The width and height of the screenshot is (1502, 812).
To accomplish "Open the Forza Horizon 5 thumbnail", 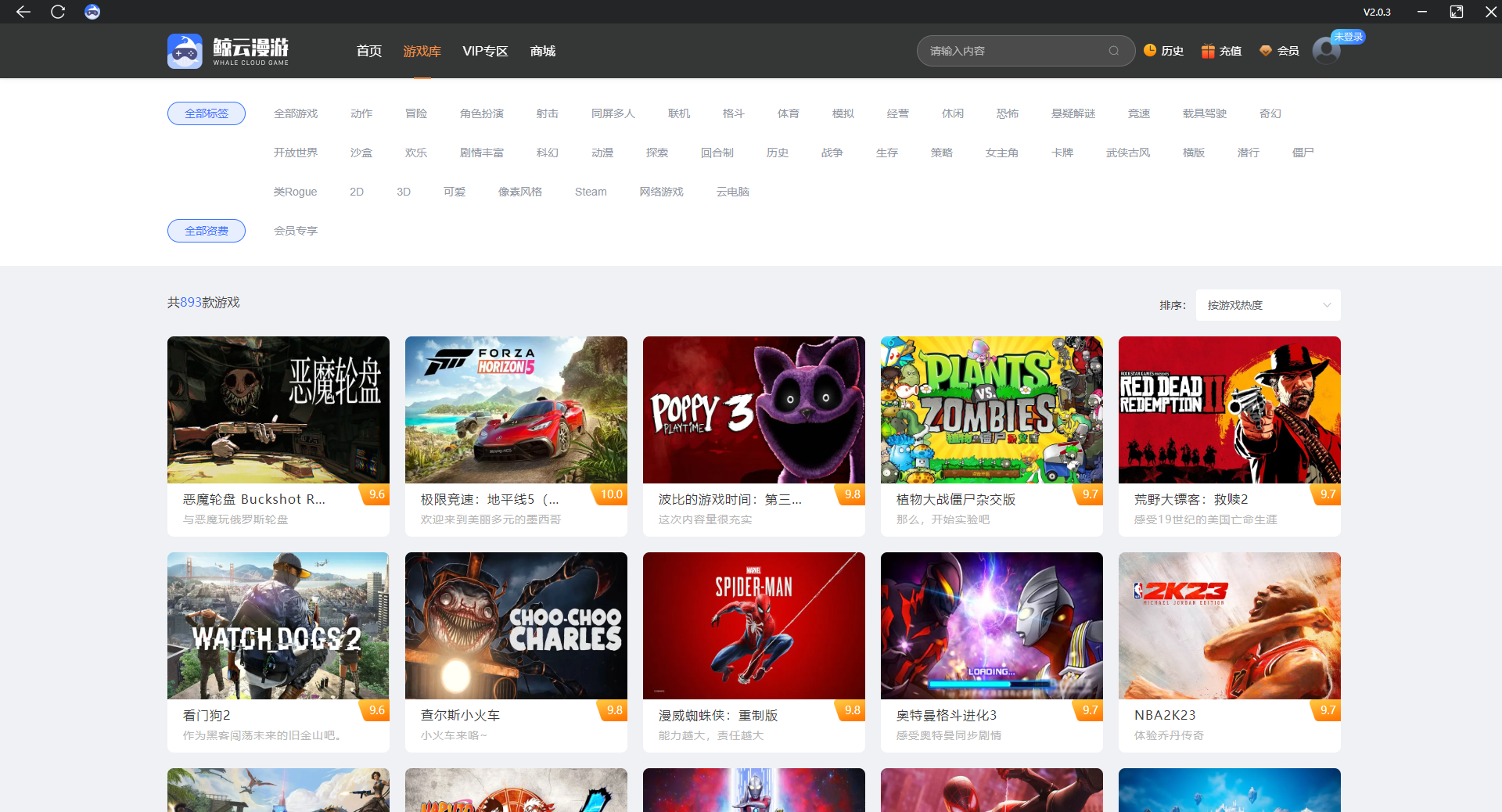I will pyautogui.click(x=516, y=410).
